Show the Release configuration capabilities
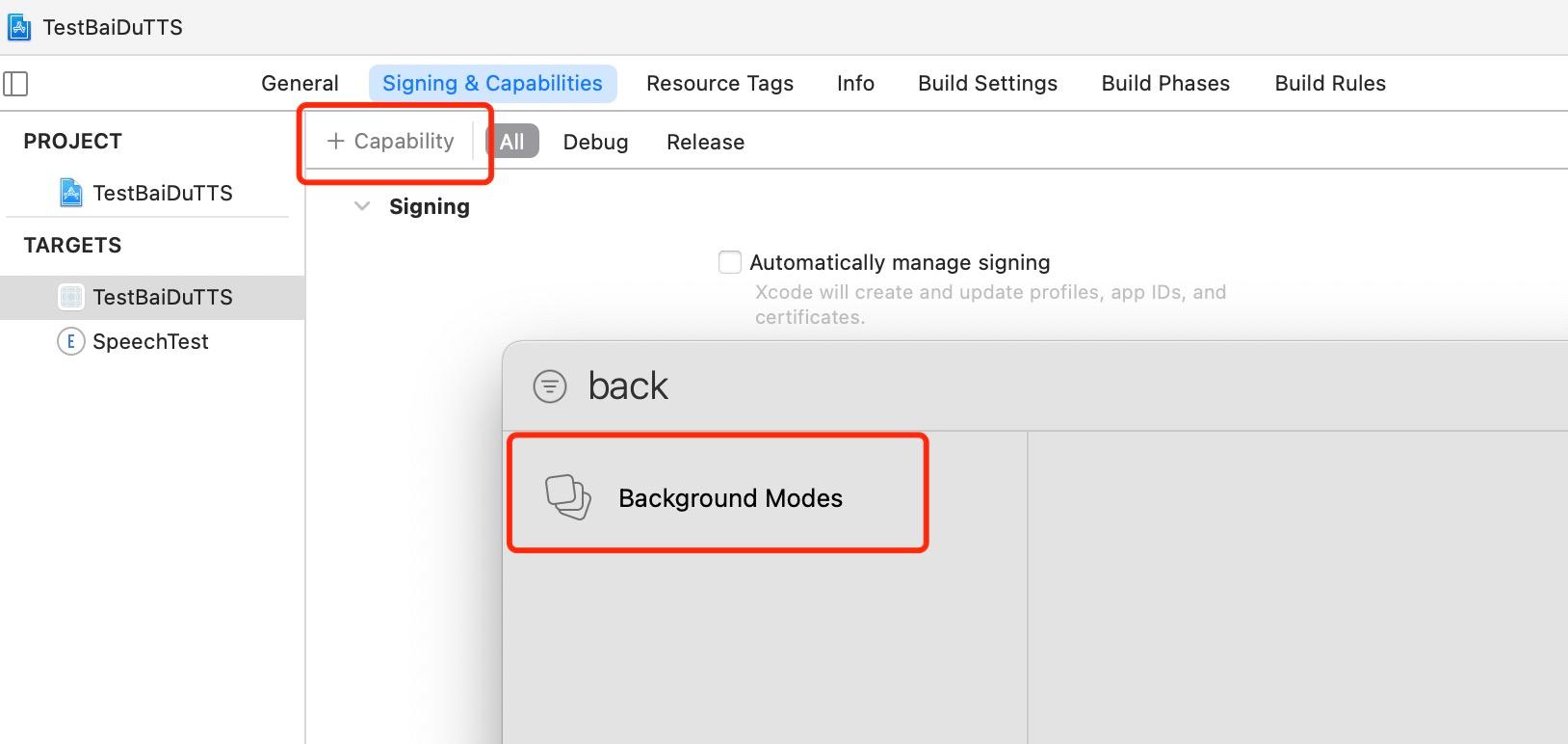Image resolution: width=1568 pixels, height=744 pixels. [705, 143]
